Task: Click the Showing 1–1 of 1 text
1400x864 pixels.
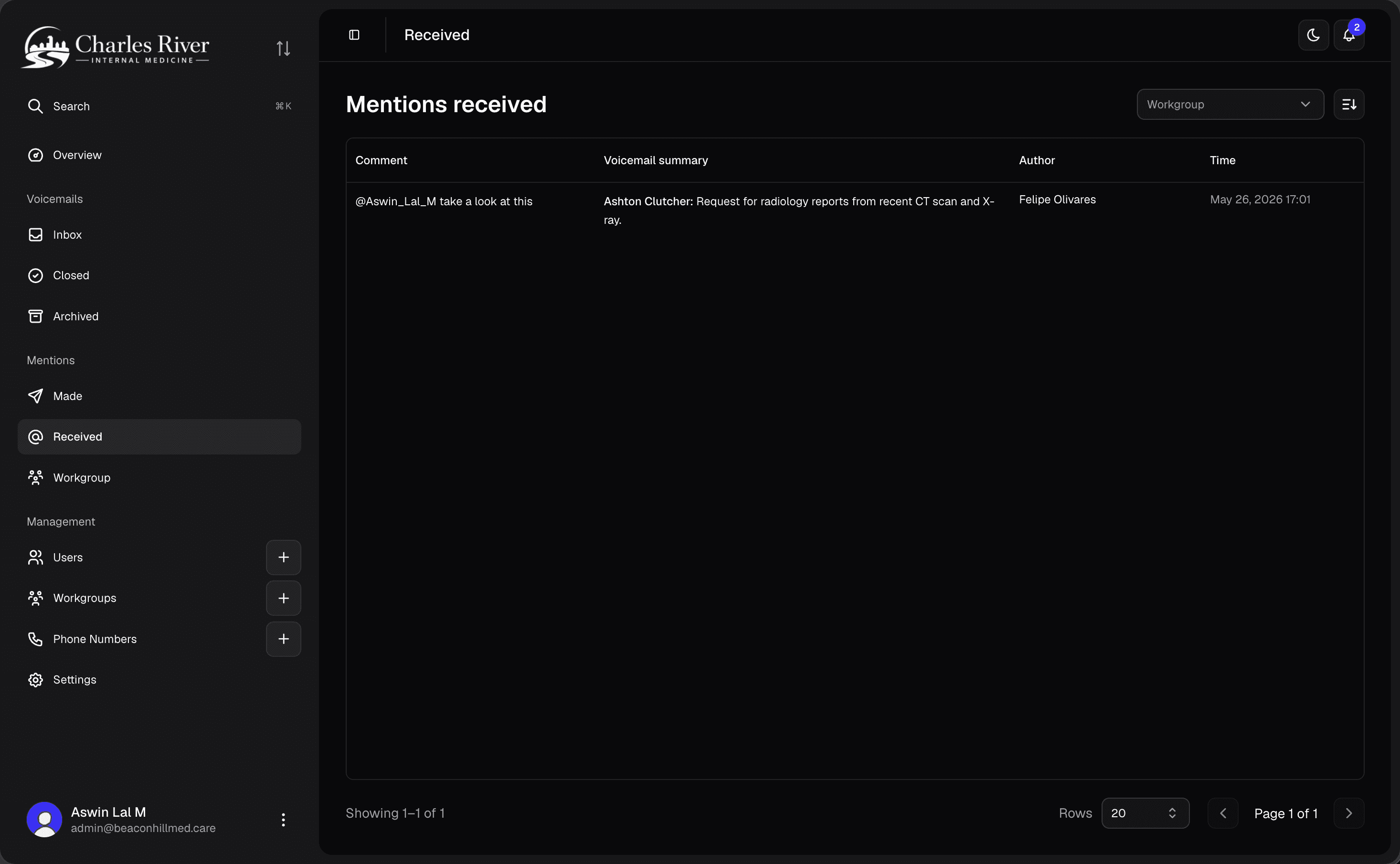Action: (x=395, y=813)
